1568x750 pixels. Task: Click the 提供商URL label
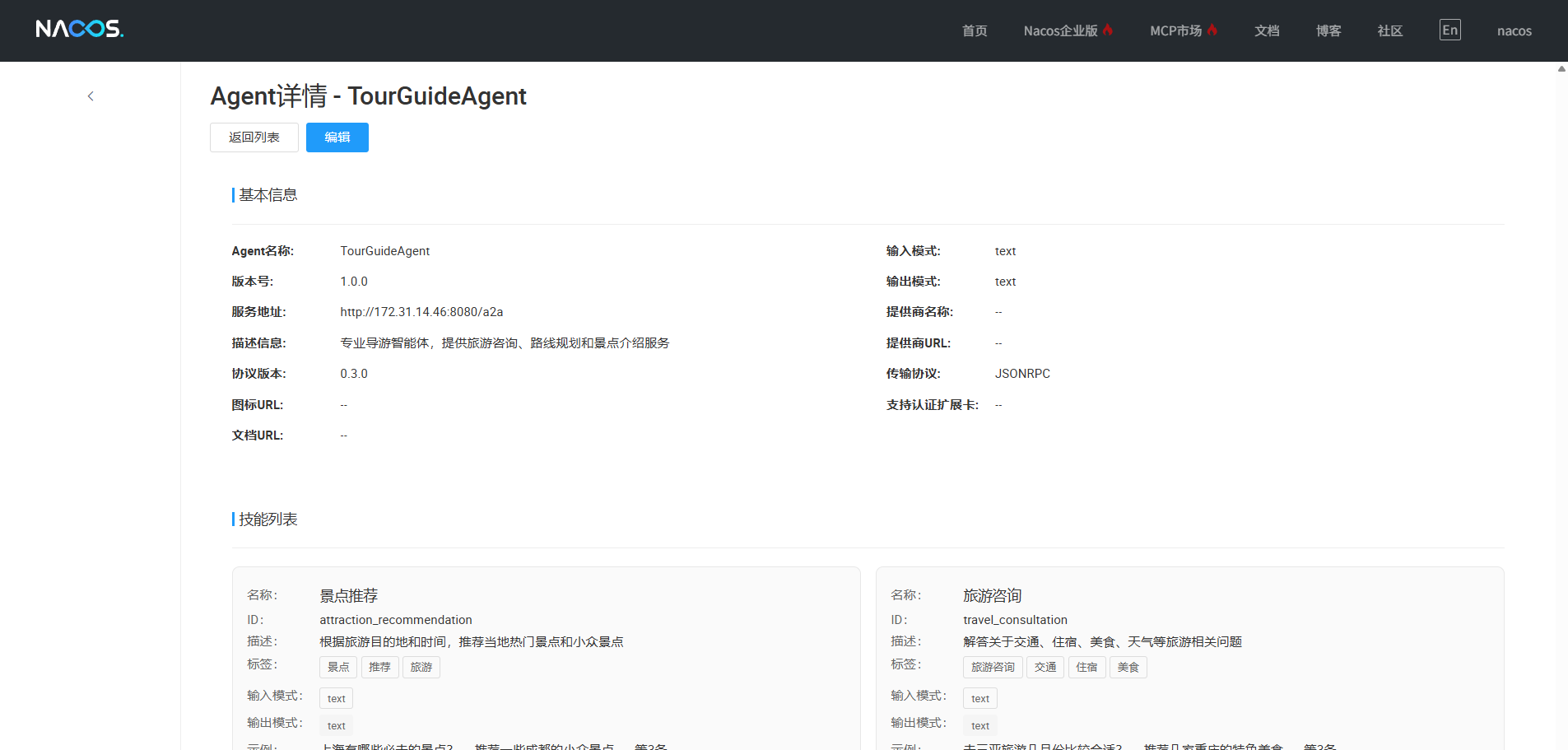918,343
